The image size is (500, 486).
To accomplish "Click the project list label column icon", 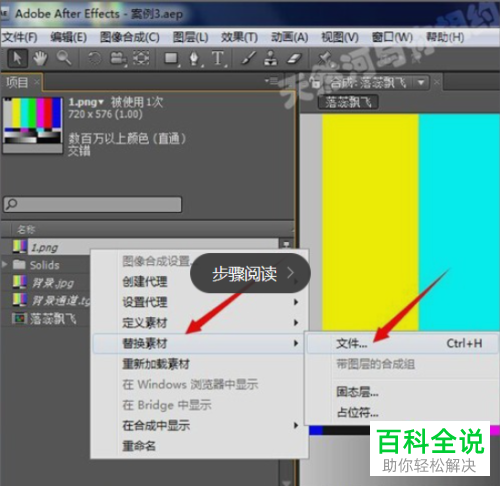I will (286, 244).
